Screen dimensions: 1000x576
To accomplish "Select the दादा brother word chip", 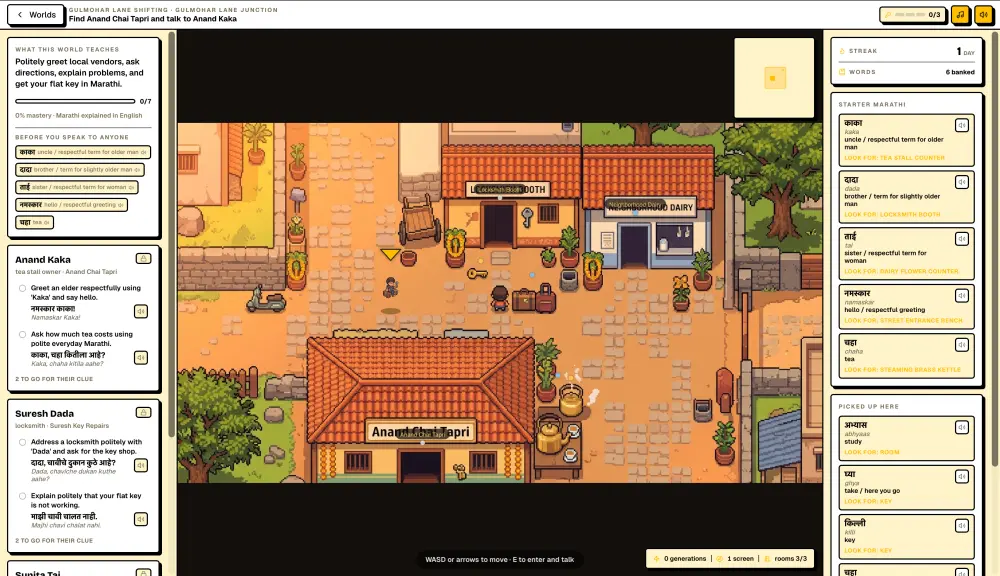I will (x=80, y=170).
